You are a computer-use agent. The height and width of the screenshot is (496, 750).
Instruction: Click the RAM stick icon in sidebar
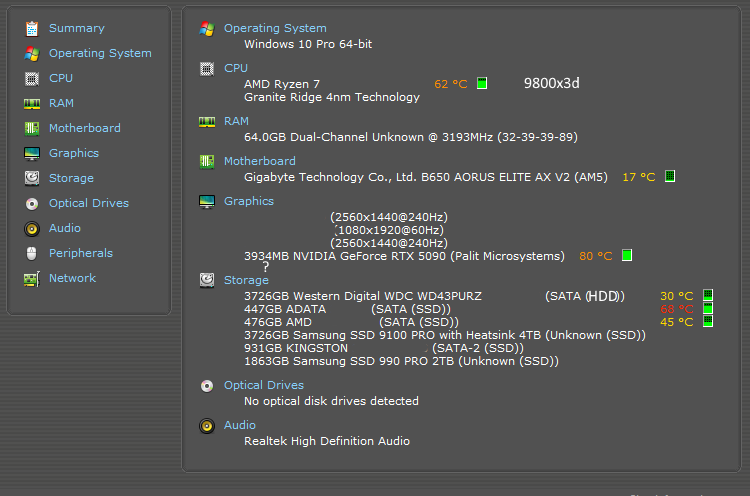point(32,103)
